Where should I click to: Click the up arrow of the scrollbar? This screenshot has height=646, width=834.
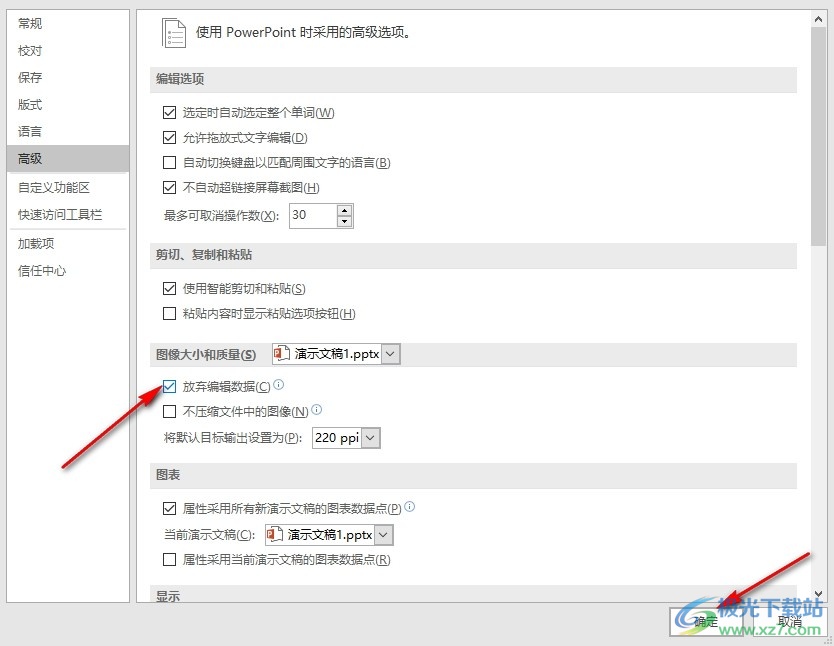818,19
